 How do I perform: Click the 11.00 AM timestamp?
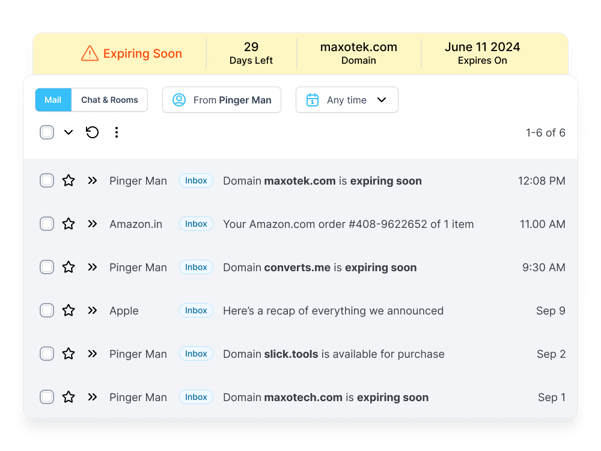(x=542, y=224)
